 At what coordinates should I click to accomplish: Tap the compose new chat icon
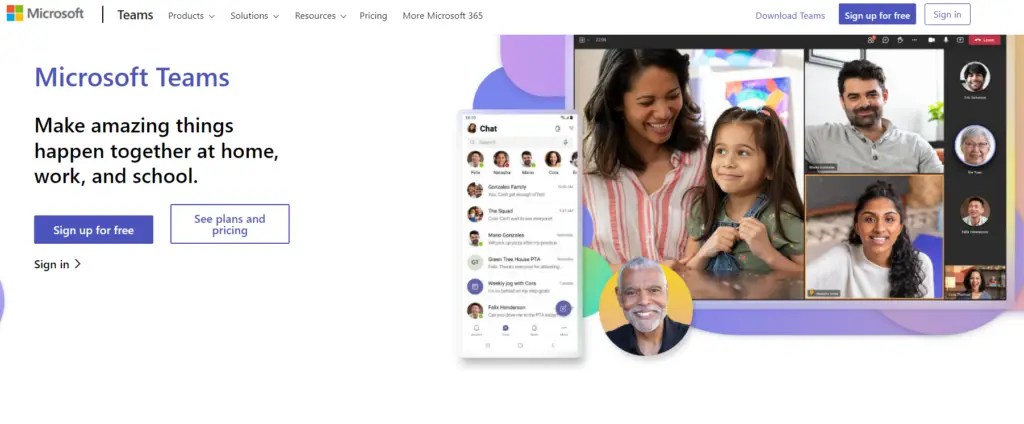coord(563,308)
